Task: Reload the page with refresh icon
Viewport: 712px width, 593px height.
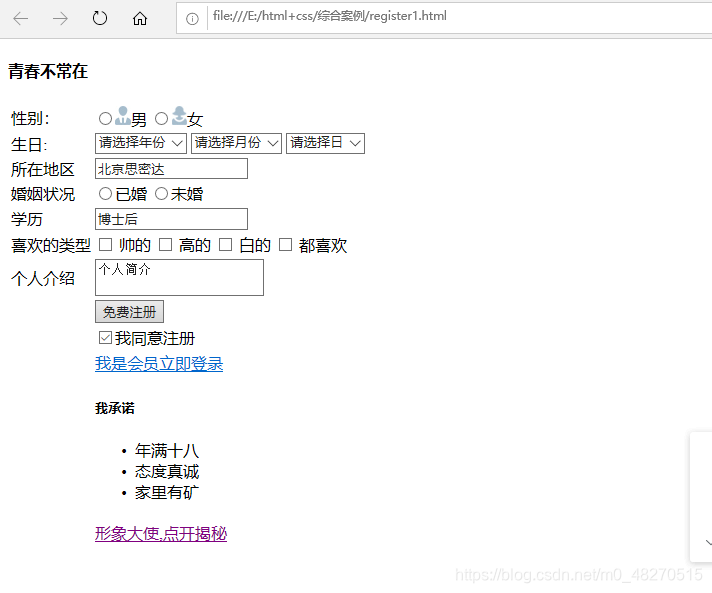Action: click(100, 18)
